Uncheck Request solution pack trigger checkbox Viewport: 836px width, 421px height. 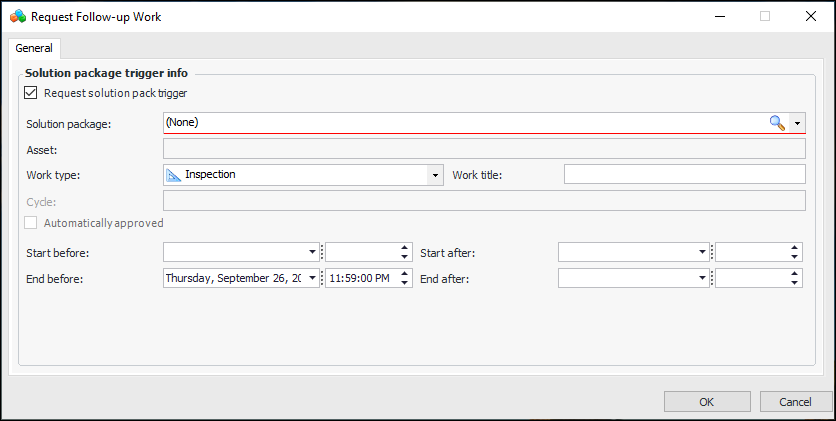(x=31, y=93)
